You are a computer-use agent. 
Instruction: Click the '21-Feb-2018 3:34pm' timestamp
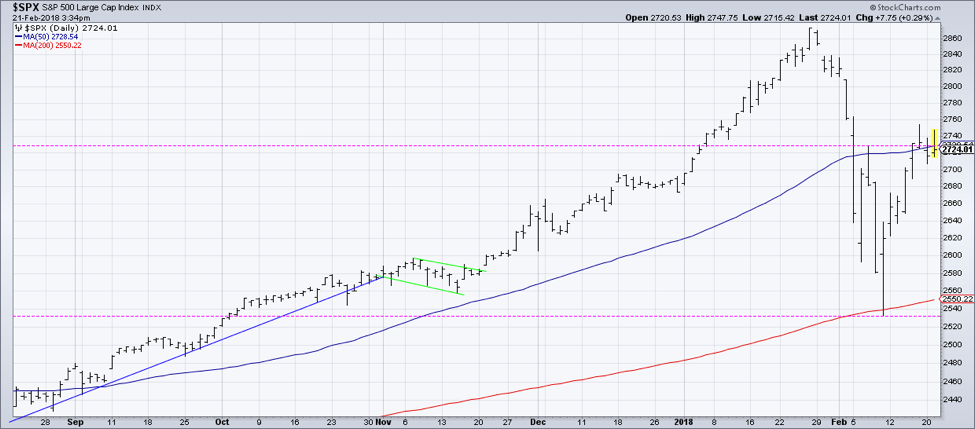49,18
